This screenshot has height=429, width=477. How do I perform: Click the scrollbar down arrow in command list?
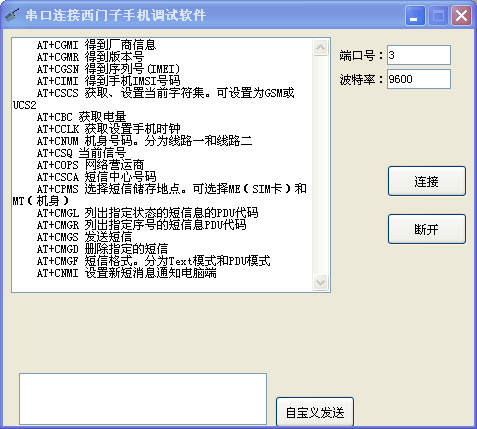point(320,283)
